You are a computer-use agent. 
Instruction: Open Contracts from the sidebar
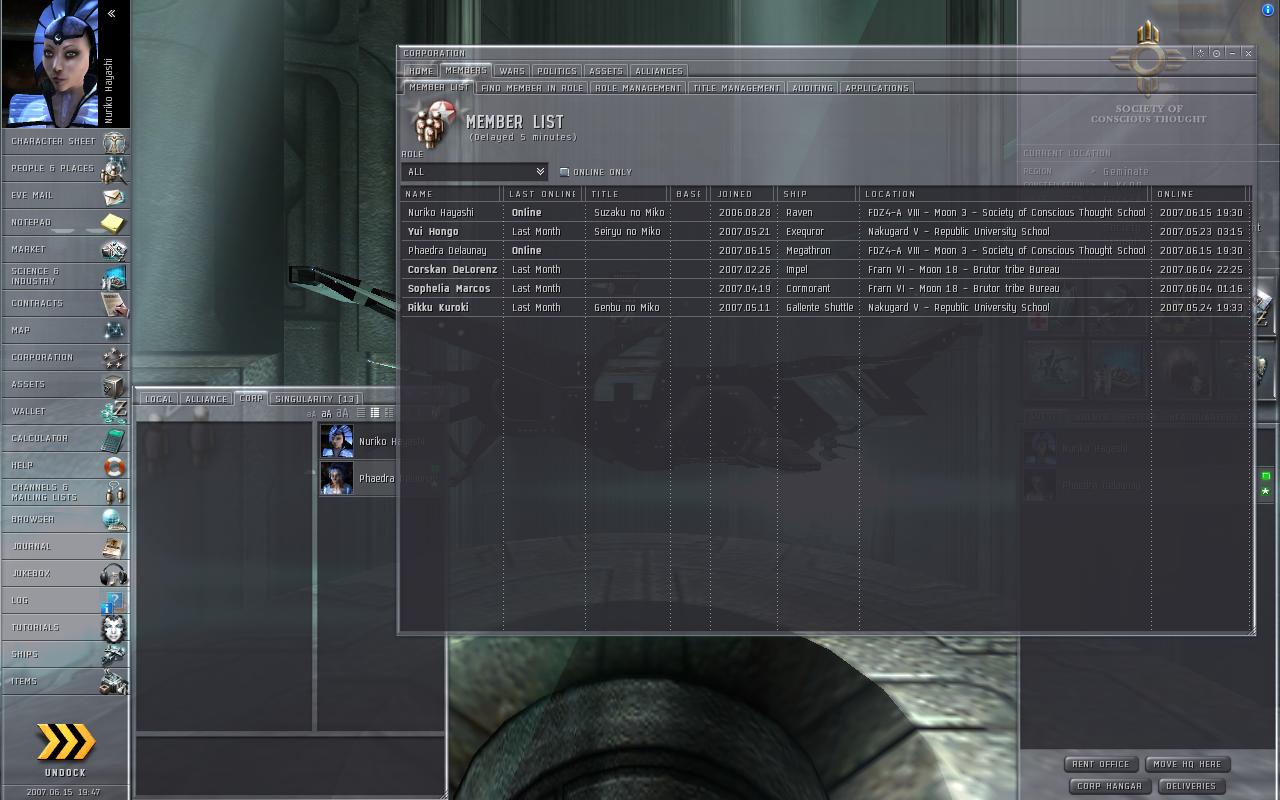(x=65, y=303)
